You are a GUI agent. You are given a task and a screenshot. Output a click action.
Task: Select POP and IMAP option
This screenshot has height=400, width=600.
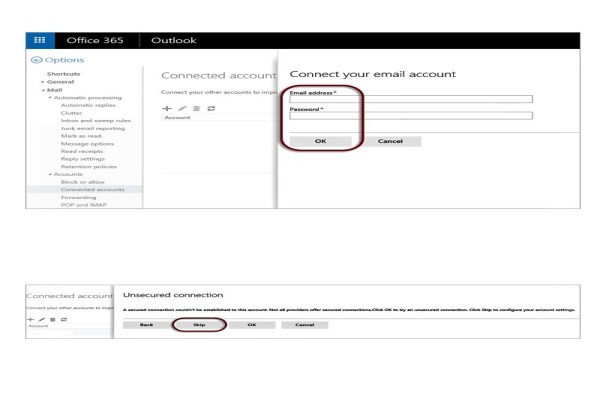click(x=83, y=205)
